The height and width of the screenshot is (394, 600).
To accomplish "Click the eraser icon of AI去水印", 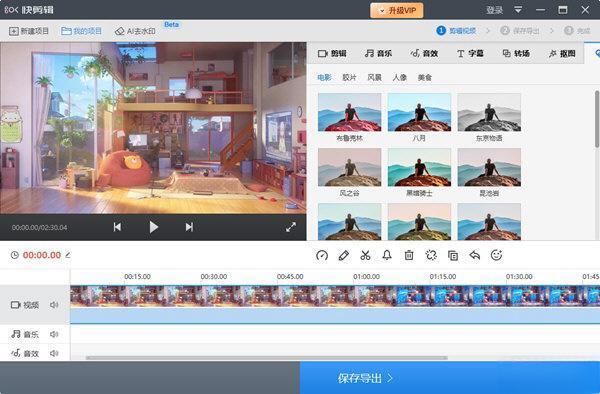I will click(x=119, y=31).
